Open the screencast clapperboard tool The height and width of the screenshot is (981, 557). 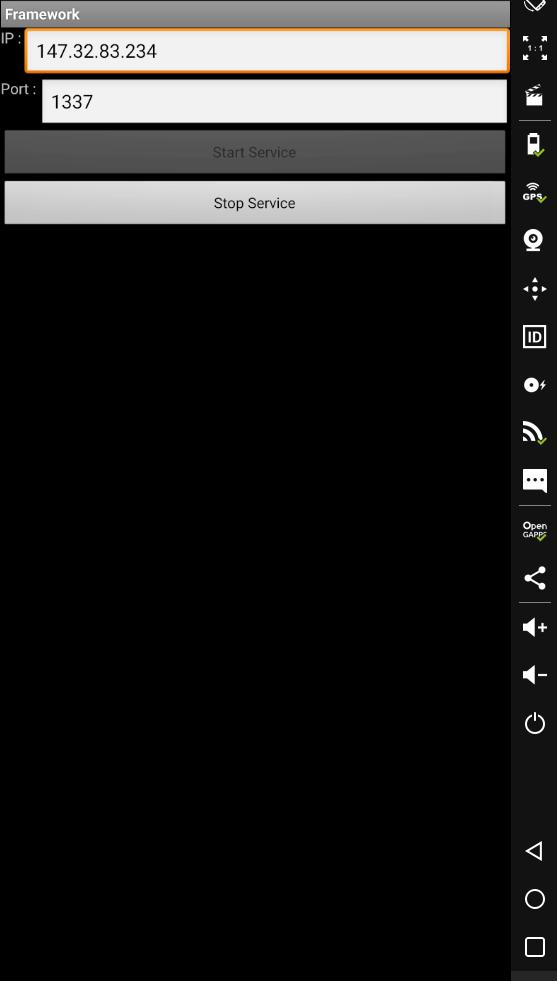pyautogui.click(x=534, y=96)
